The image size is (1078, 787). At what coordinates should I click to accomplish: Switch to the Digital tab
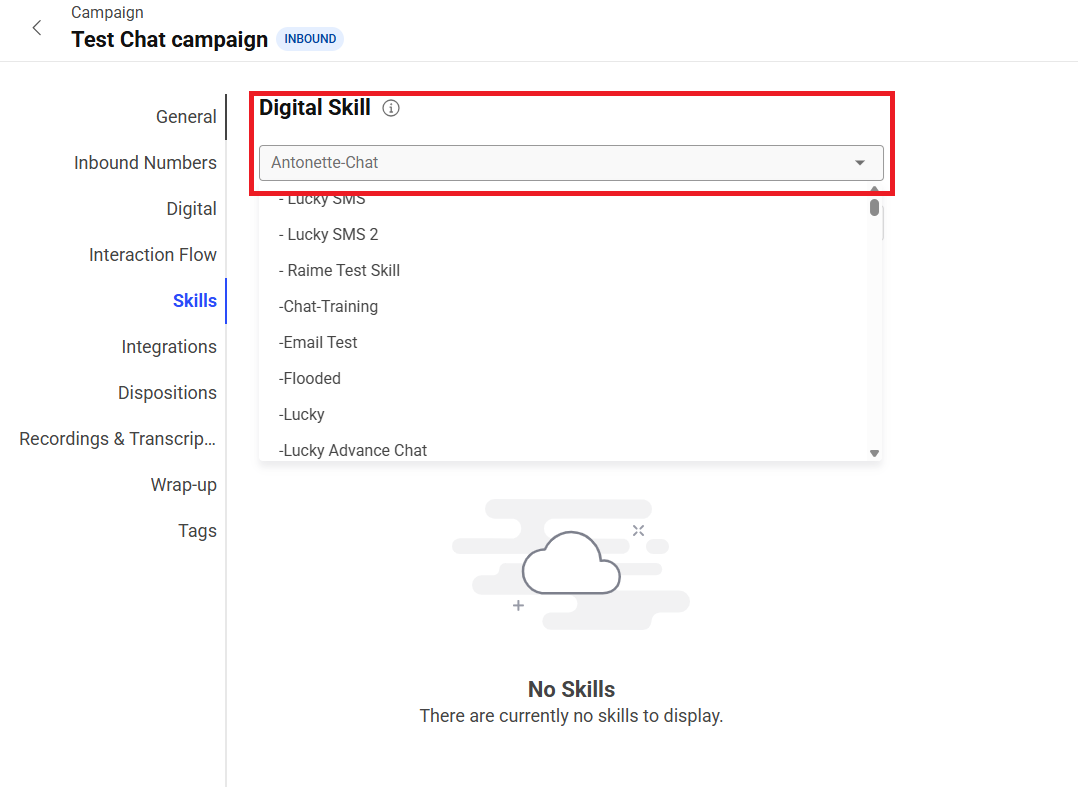click(191, 209)
